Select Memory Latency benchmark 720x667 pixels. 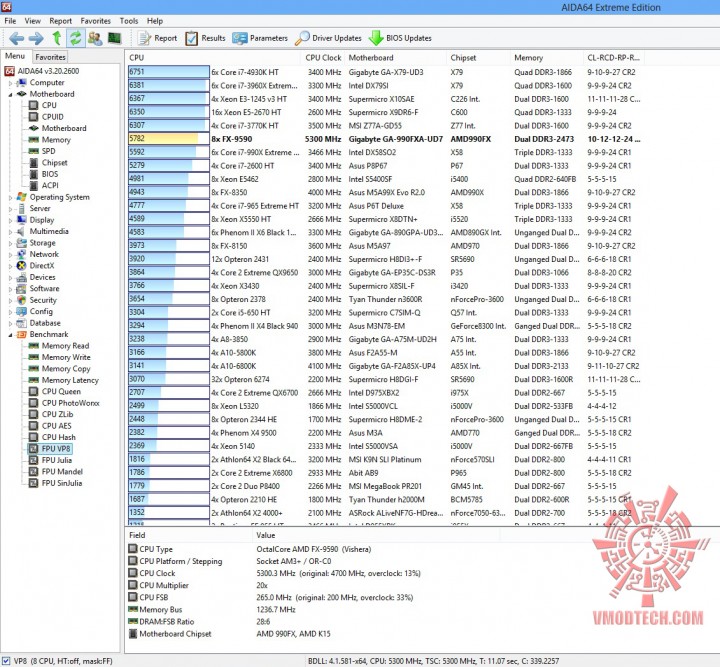click(x=70, y=380)
